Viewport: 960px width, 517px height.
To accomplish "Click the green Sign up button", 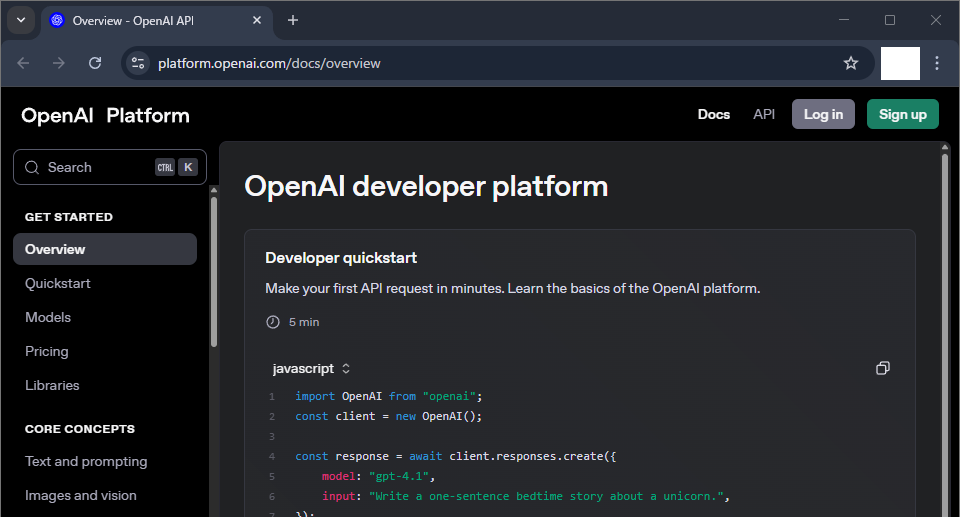I will [902, 114].
